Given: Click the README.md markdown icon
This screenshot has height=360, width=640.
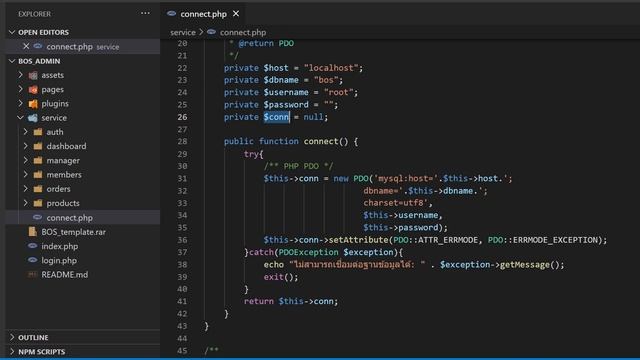Looking at the screenshot, I should [33, 275].
